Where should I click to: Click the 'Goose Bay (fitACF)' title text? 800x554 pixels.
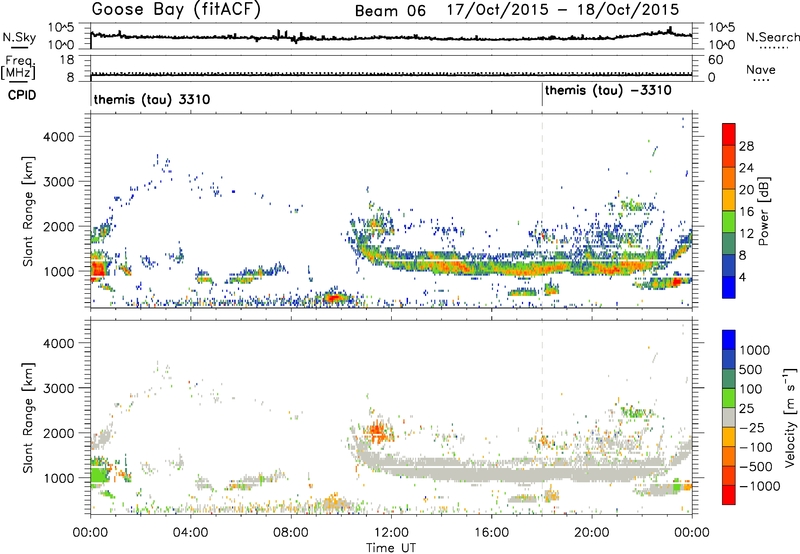[x=176, y=10]
